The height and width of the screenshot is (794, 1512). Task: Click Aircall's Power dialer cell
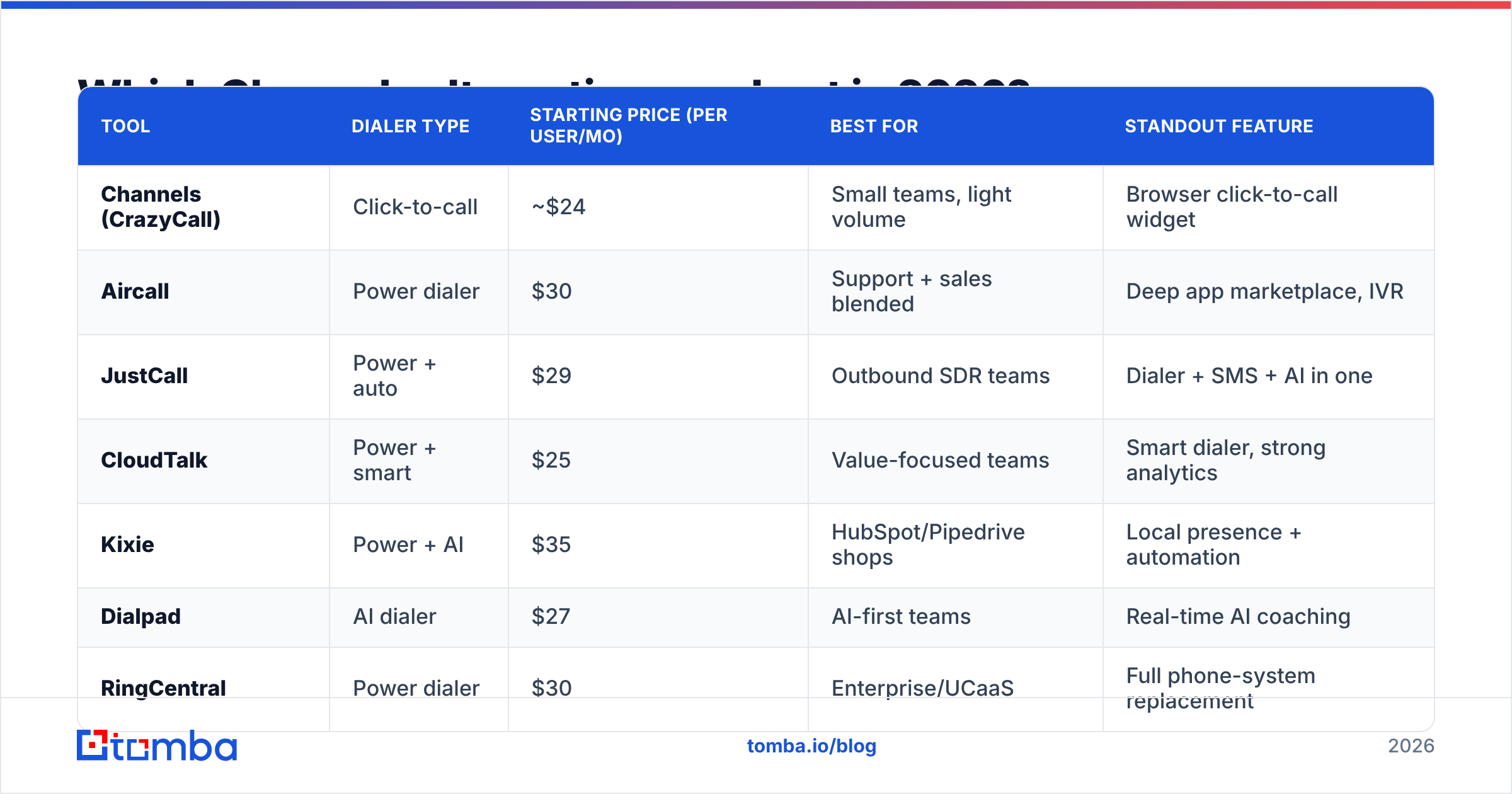pos(416,291)
